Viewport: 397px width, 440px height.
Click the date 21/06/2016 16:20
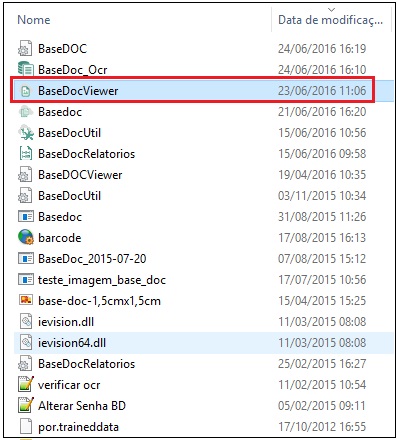[x=322, y=112]
